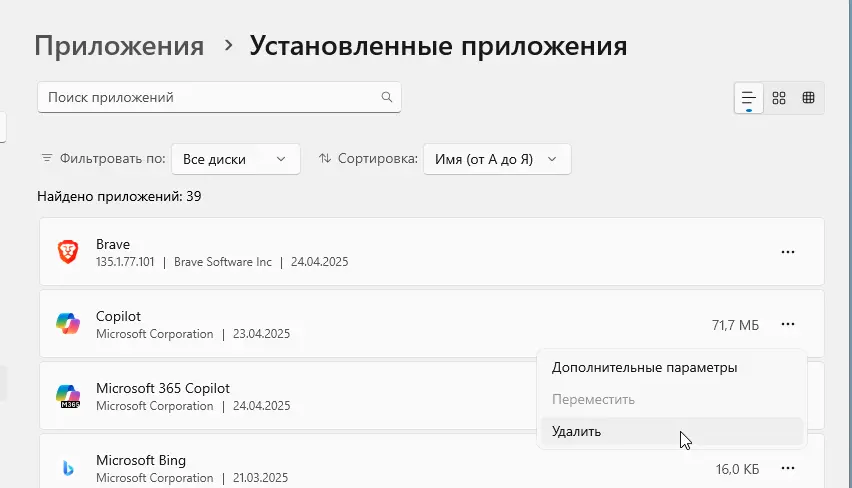Click Bing install date '21.03.2025'
The width and height of the screenshot is (852, 488).
260,478
